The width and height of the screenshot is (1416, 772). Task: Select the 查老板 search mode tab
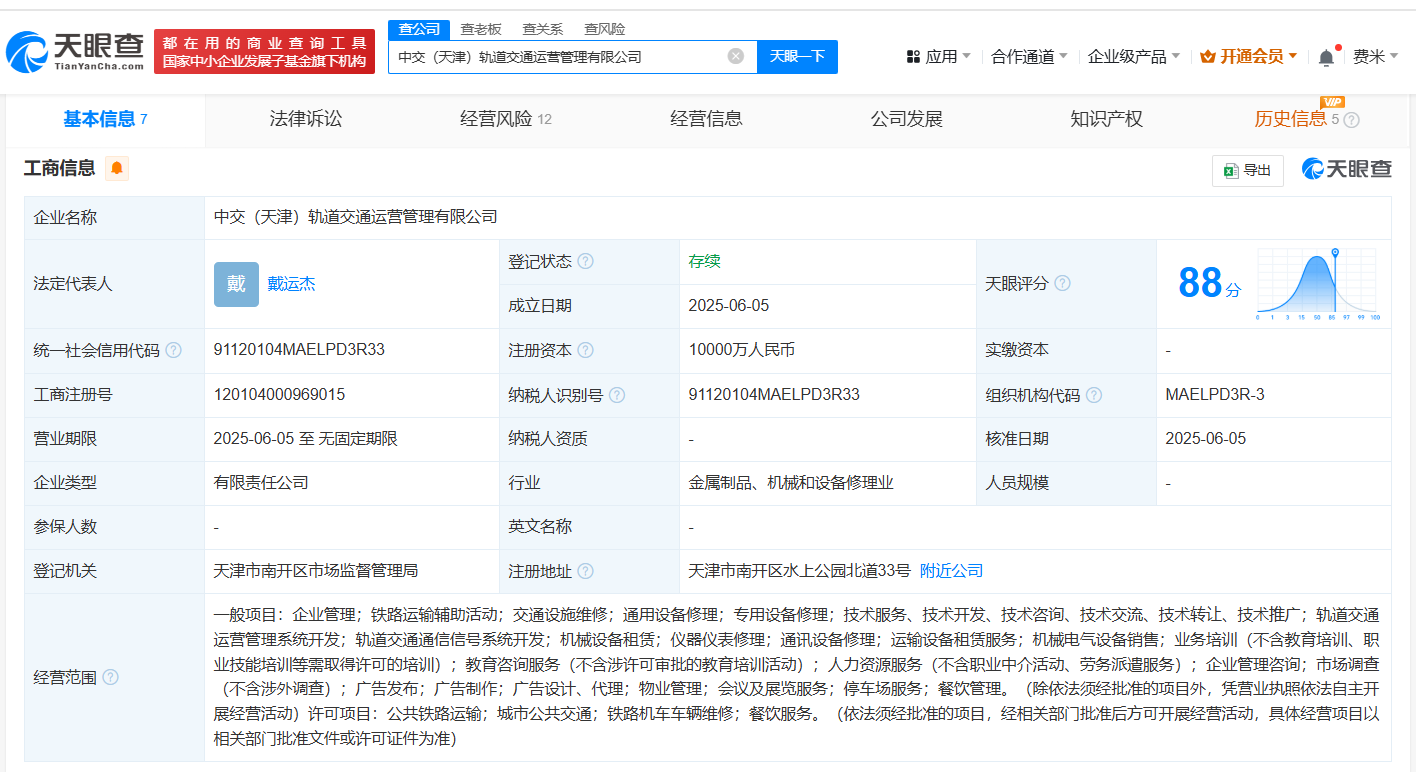click(481, 29)
